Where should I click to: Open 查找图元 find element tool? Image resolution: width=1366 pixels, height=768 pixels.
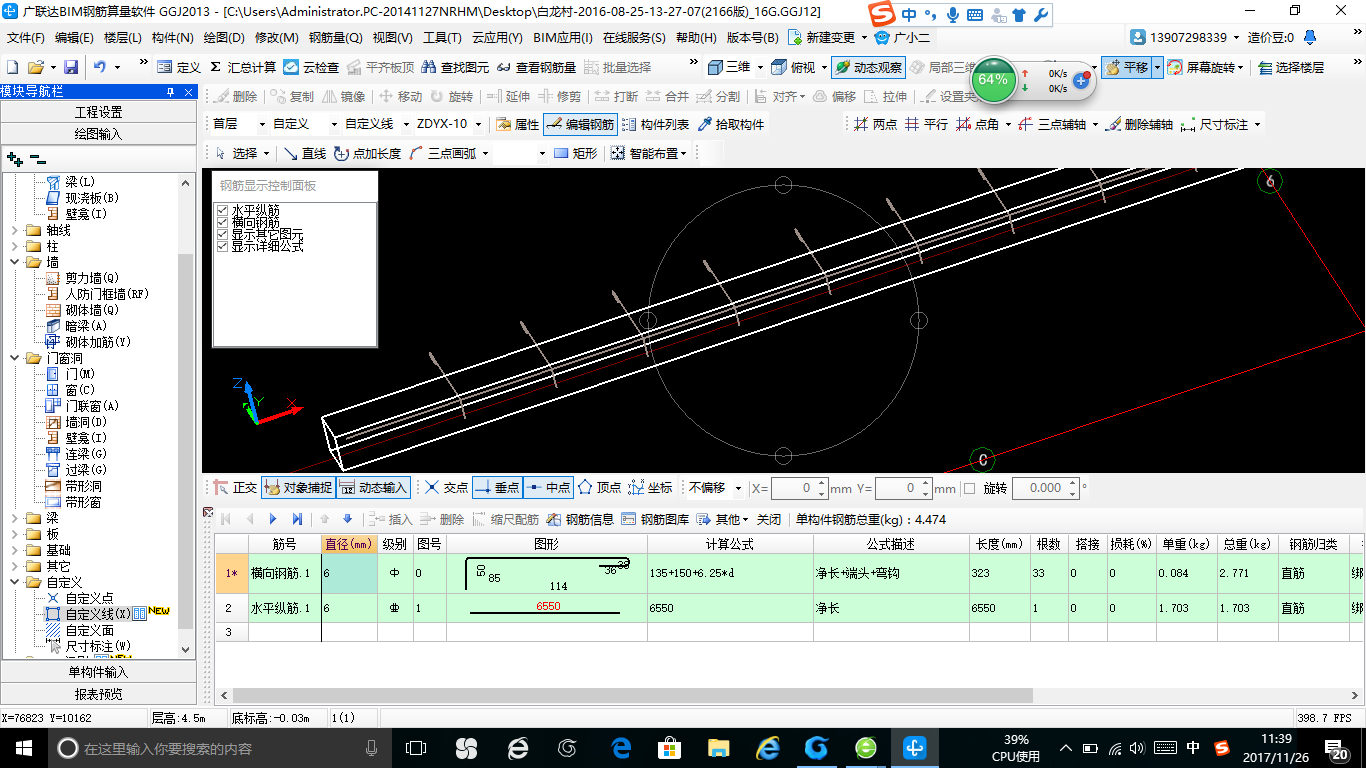(x=456, y=67)
